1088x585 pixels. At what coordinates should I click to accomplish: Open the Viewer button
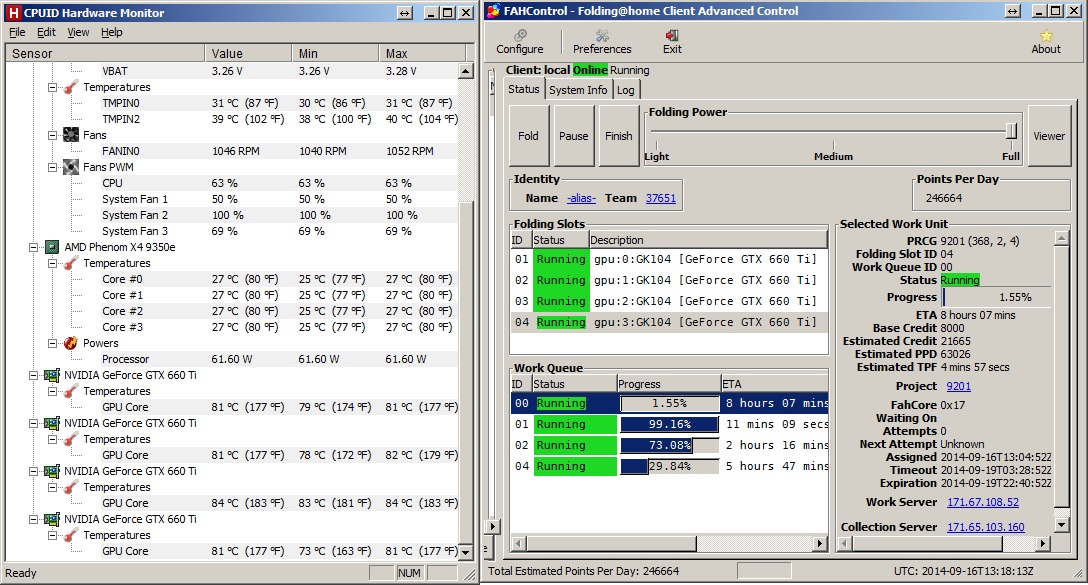(x=1048, y=136)
